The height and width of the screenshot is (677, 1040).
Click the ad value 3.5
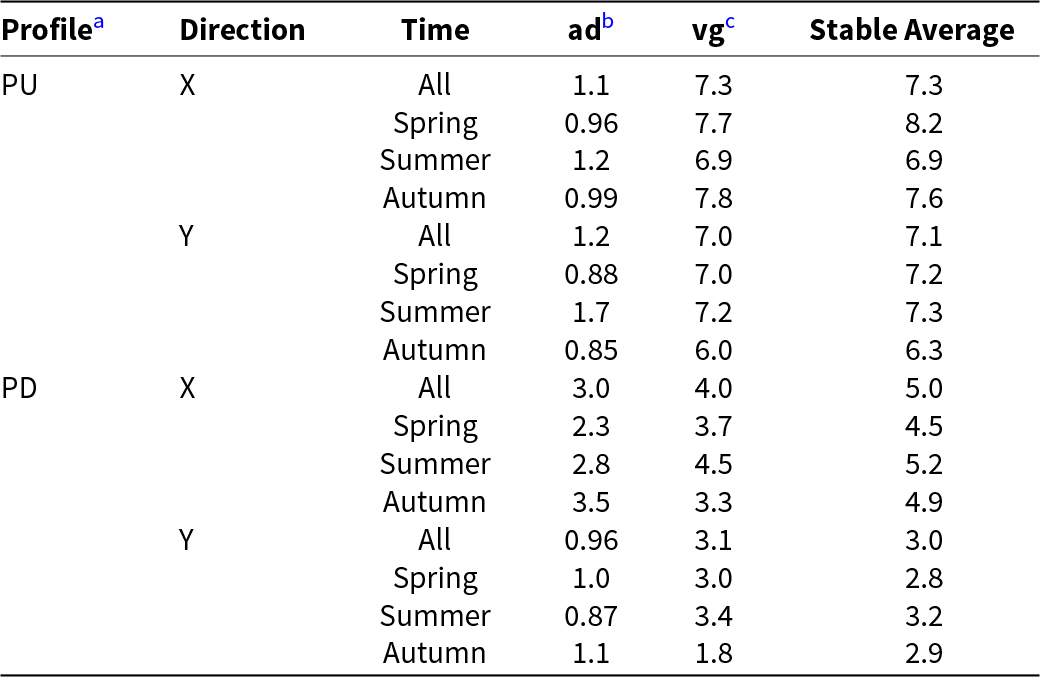591,502
